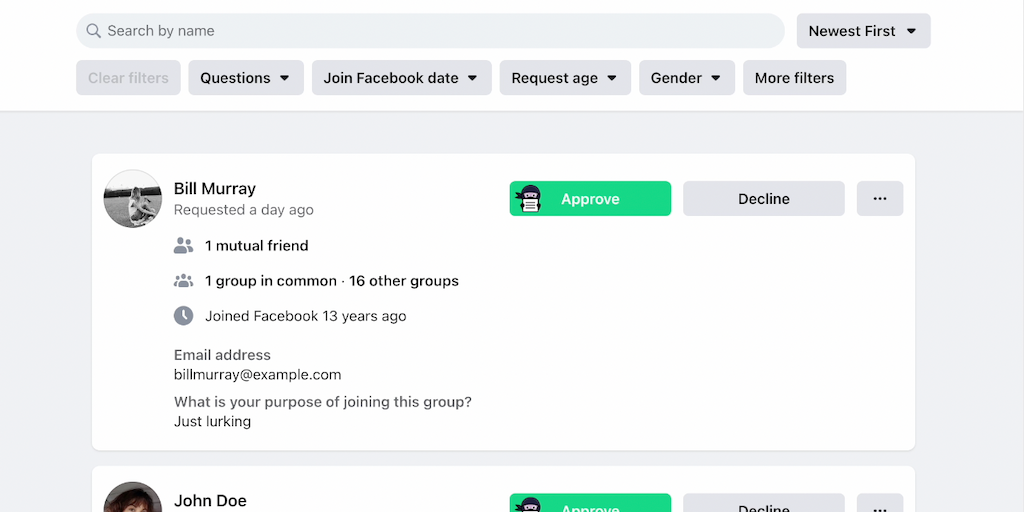
Task: Click the groups in common icon
Action: point(183,281)
